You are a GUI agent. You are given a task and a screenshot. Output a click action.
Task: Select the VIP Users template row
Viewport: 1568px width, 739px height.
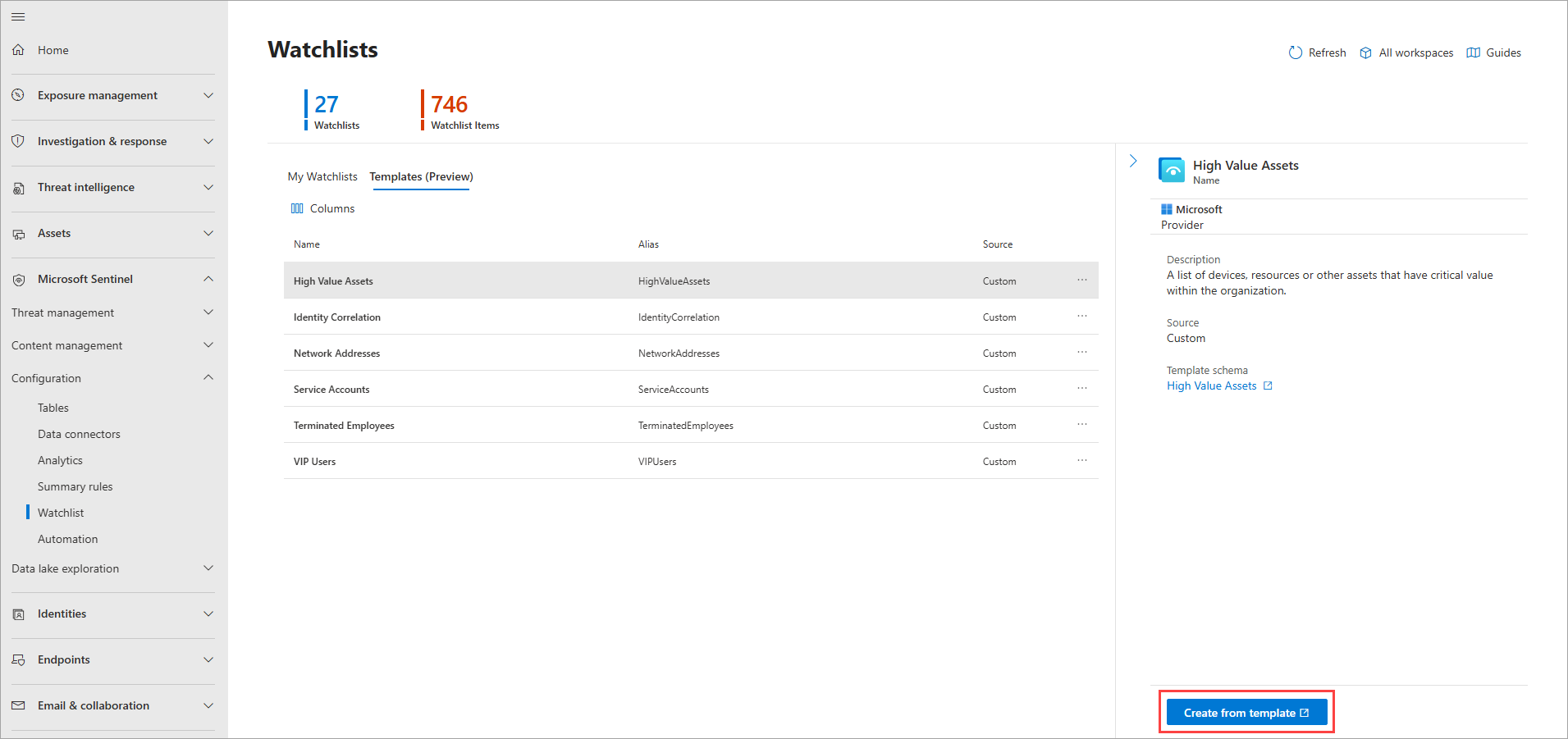691,461
